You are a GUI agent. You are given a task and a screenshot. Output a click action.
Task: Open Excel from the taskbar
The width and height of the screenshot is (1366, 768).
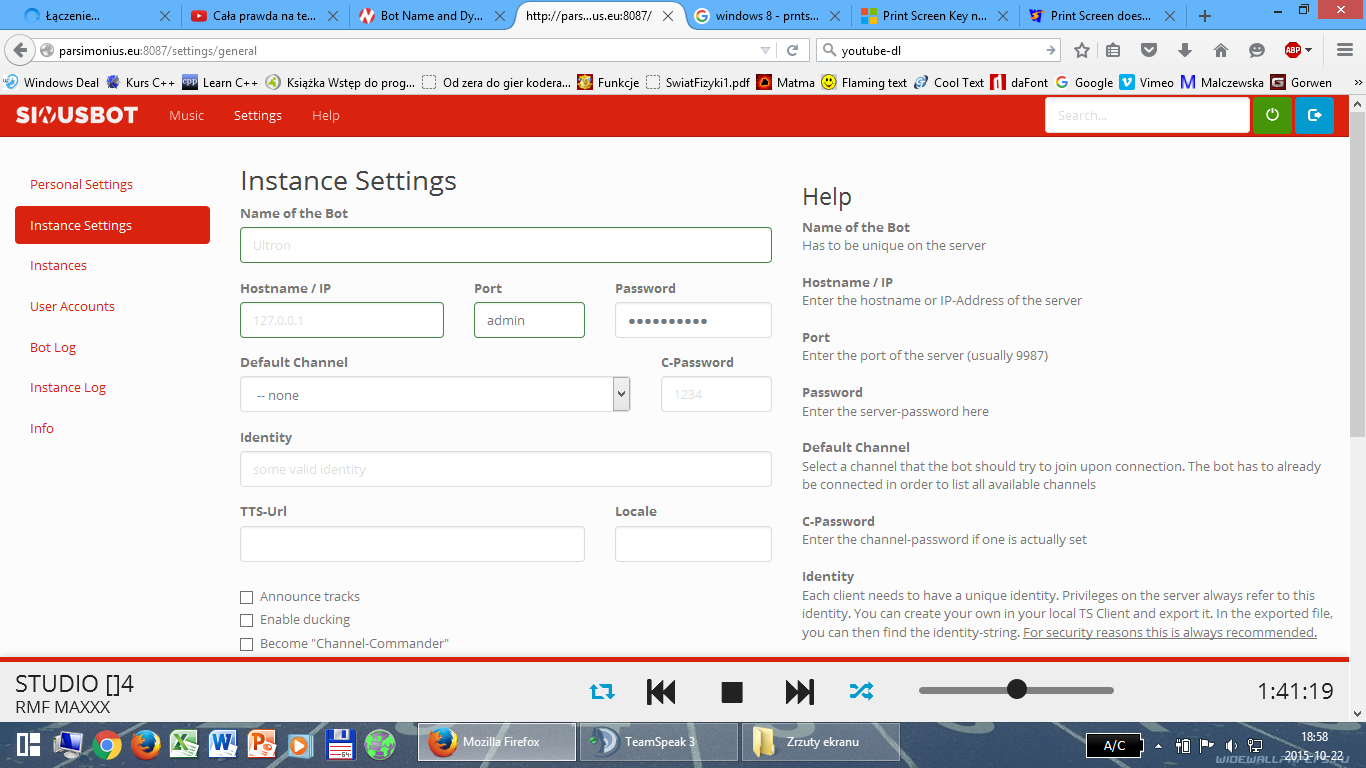point(184,743)
